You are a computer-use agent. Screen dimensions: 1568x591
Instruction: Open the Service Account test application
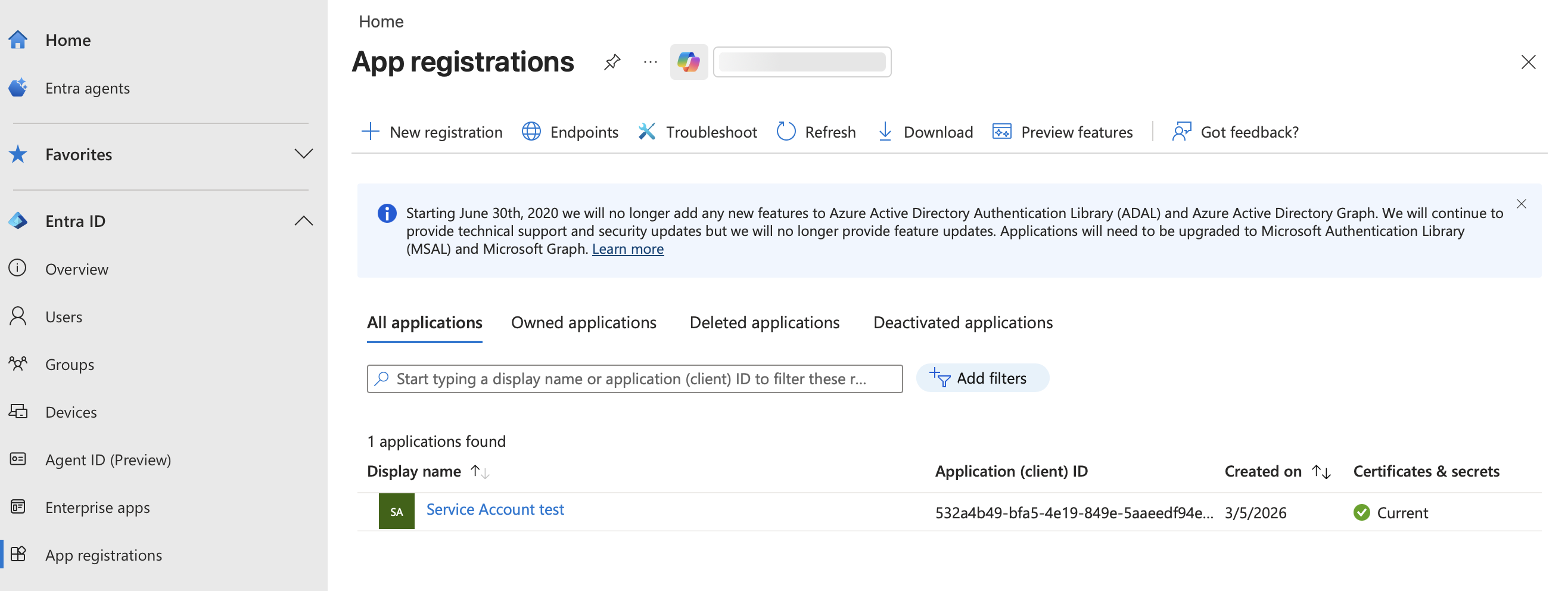494,509
